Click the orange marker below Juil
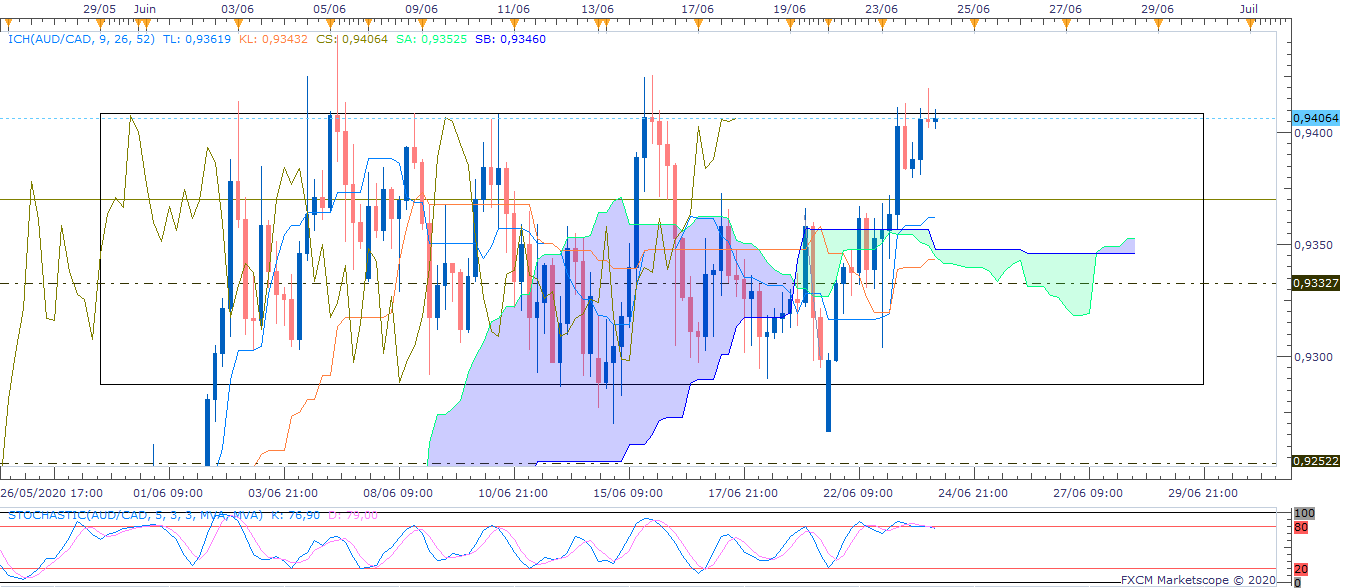This screenshot has height=588, width=1349. pos(1249,21)
